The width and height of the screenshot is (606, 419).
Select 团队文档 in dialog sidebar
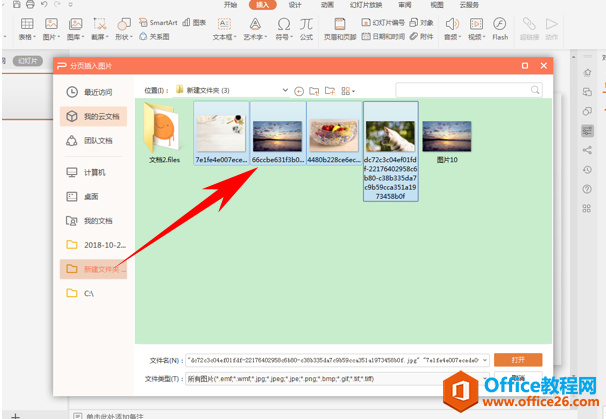[x=93, y=141]
